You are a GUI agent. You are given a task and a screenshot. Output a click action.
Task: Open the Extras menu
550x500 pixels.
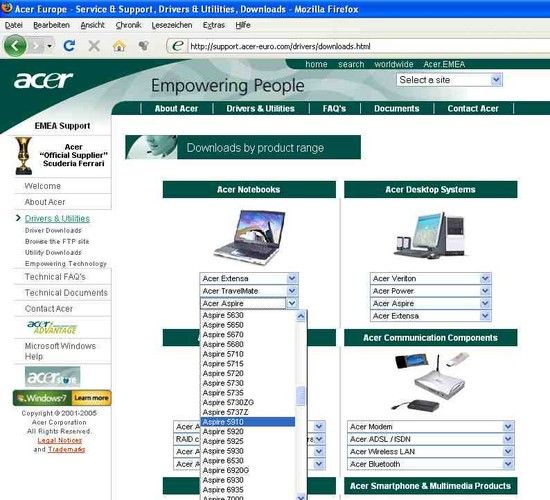(x=214, y=25)
